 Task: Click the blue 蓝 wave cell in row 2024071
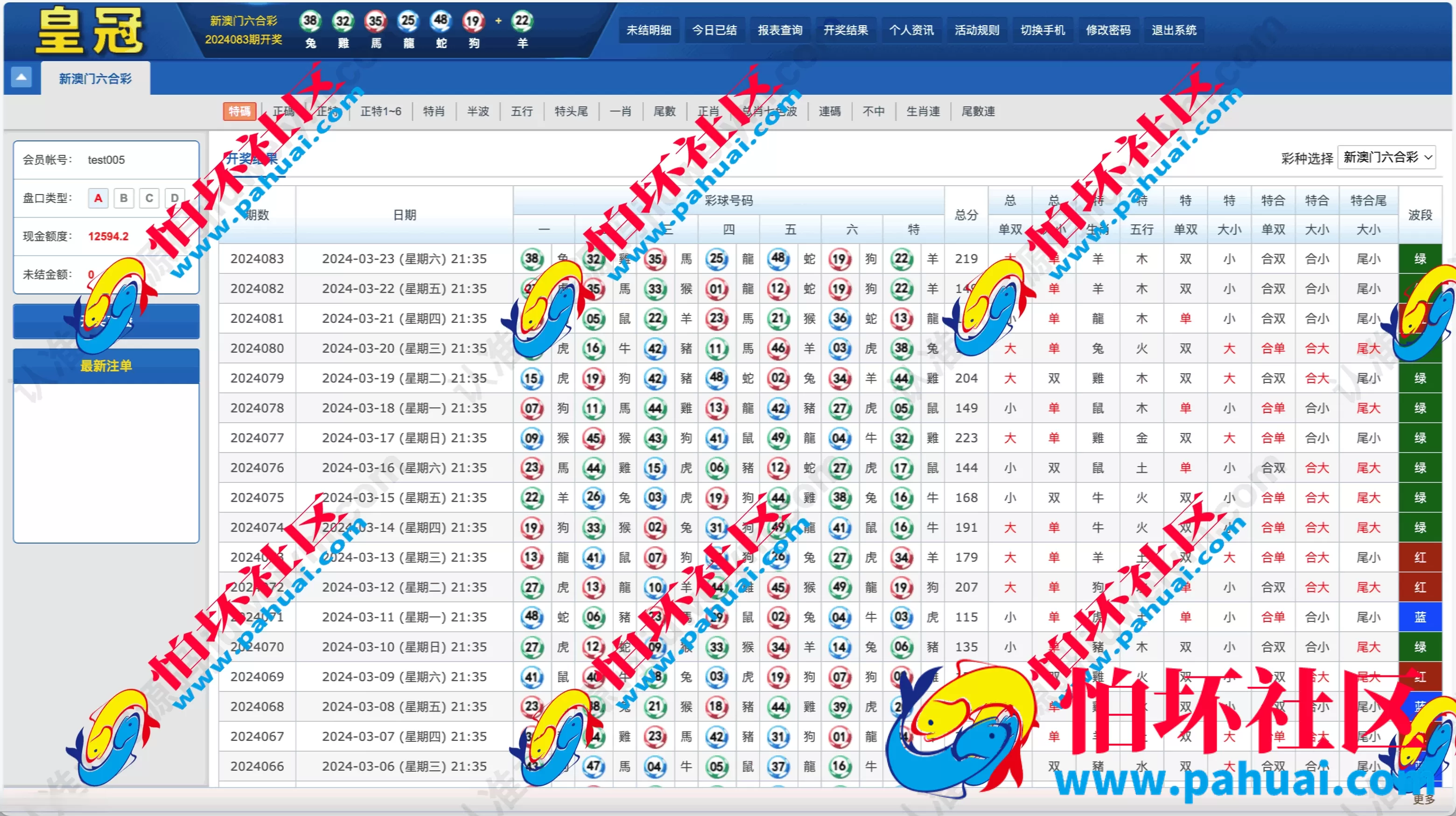pyautogui.click(x=1420, y=617)
